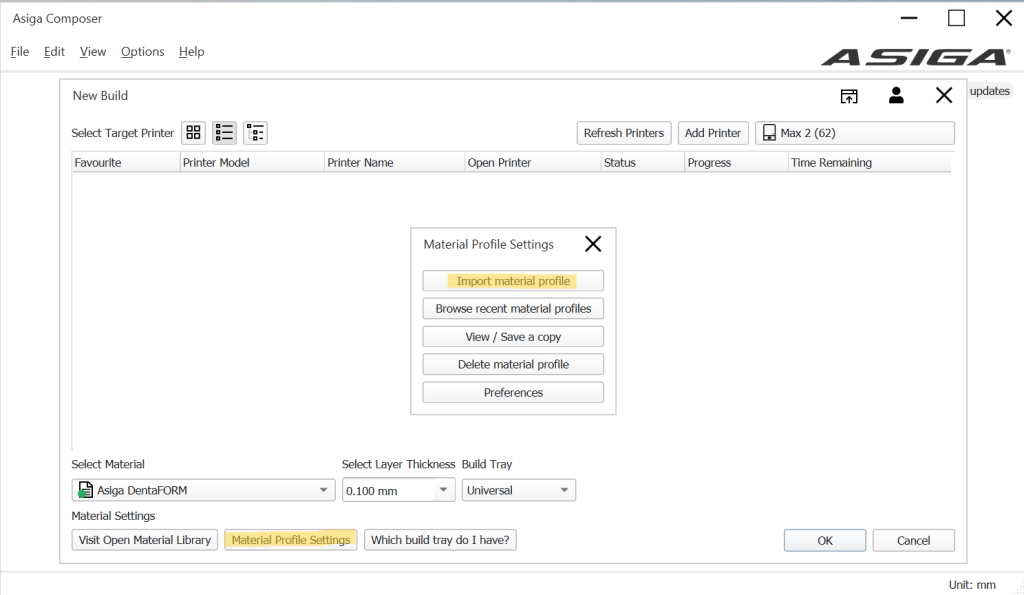The image size is (1024, 595).
Task: Switch to grid view of printers
Action: pyautogui.click(x=193, y=133)
